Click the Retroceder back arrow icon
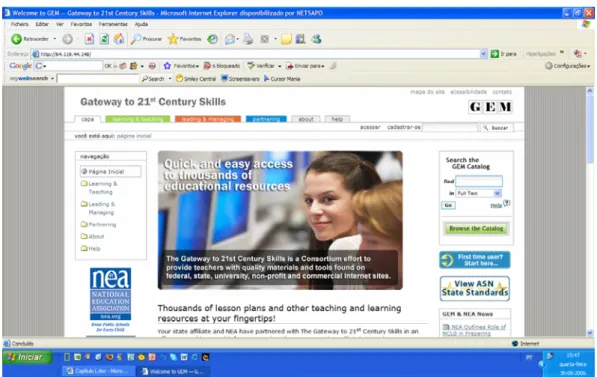The image size is (597, 377). point(16,39)
